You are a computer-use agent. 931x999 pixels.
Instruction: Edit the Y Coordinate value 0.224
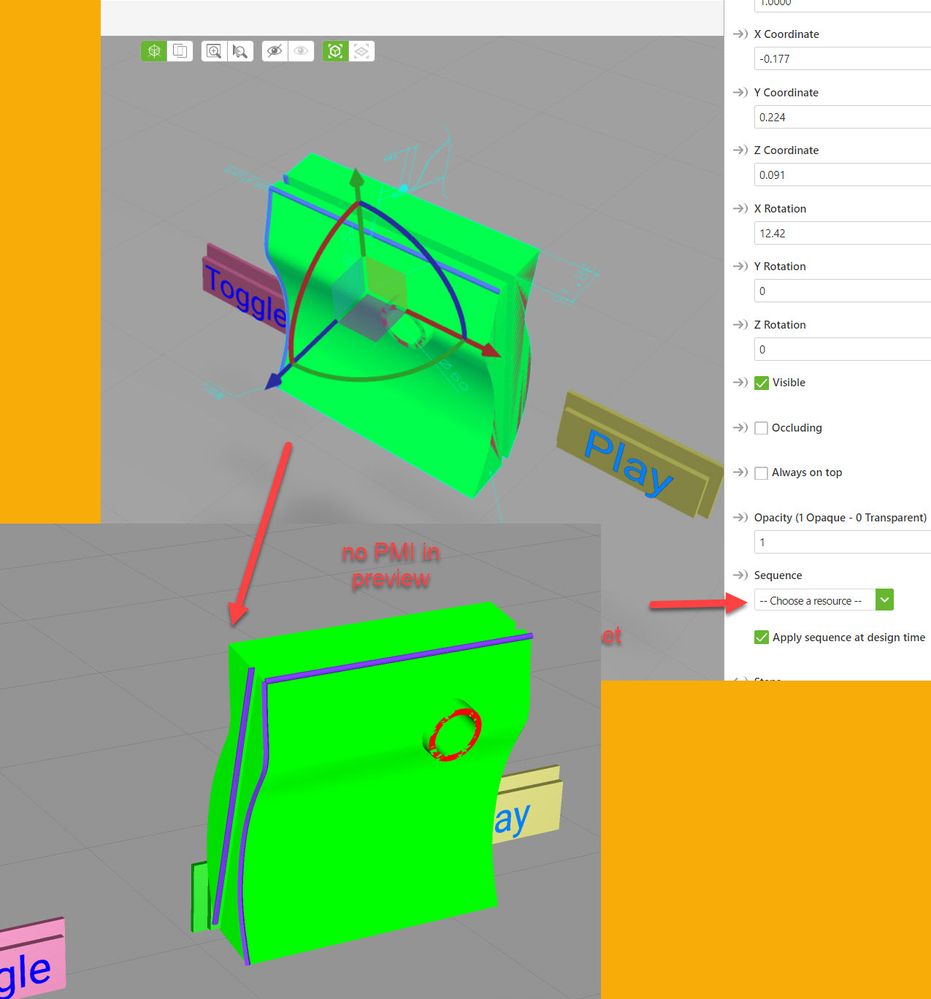tap(842, 117)
